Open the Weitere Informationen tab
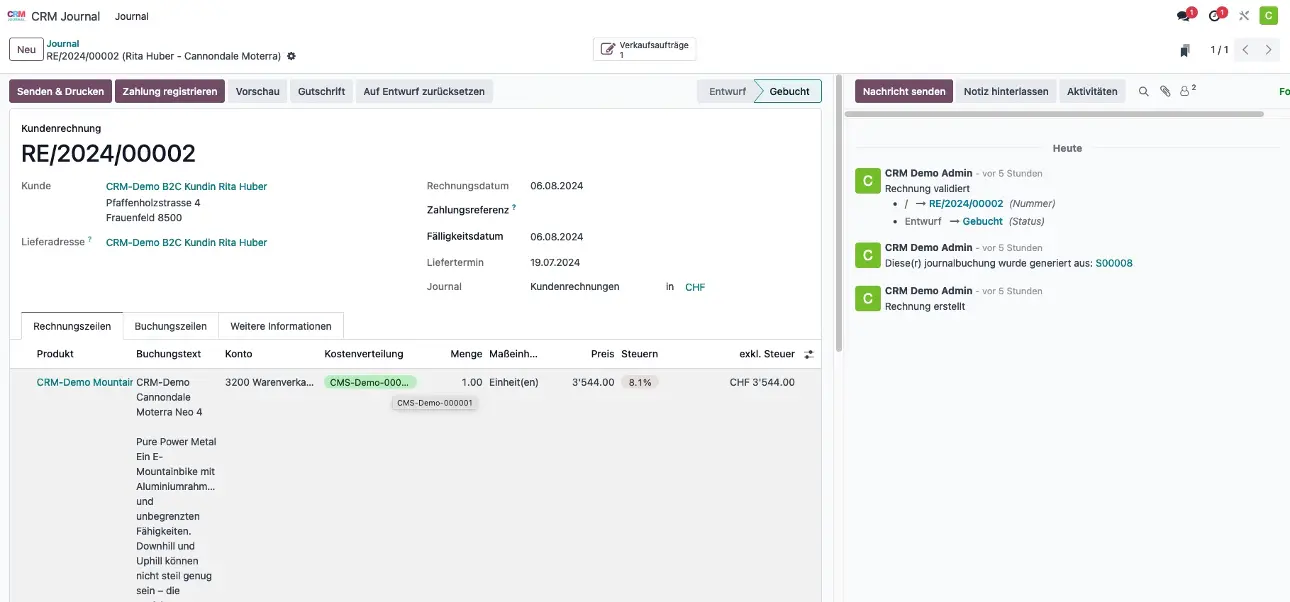Screen dimensions: 1290x602 click(x=281, y=326)
